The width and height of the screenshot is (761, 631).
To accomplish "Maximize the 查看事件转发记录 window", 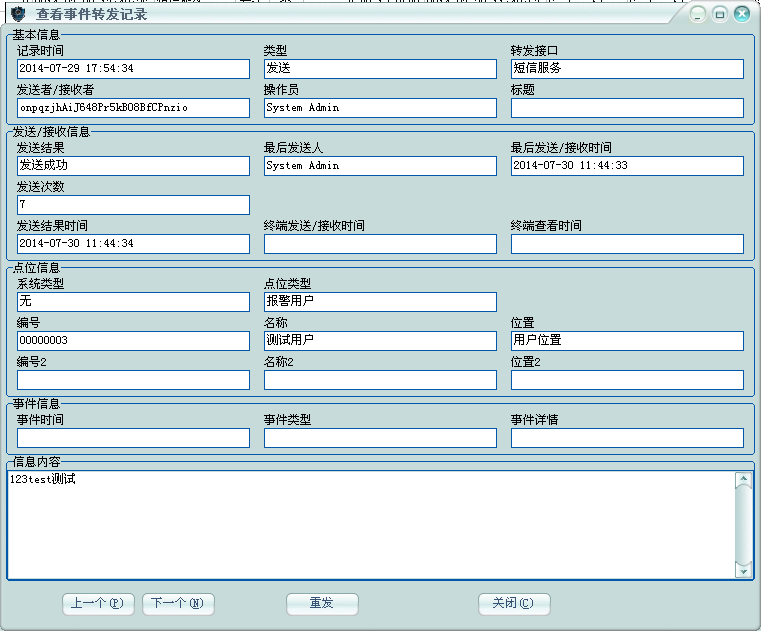I will point(720,14).
